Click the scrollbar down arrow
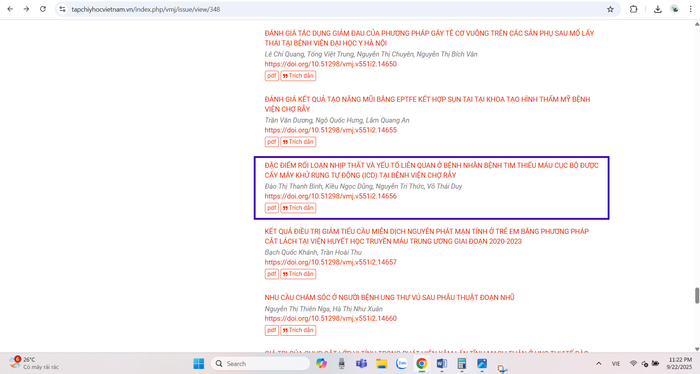 point(696,349)
